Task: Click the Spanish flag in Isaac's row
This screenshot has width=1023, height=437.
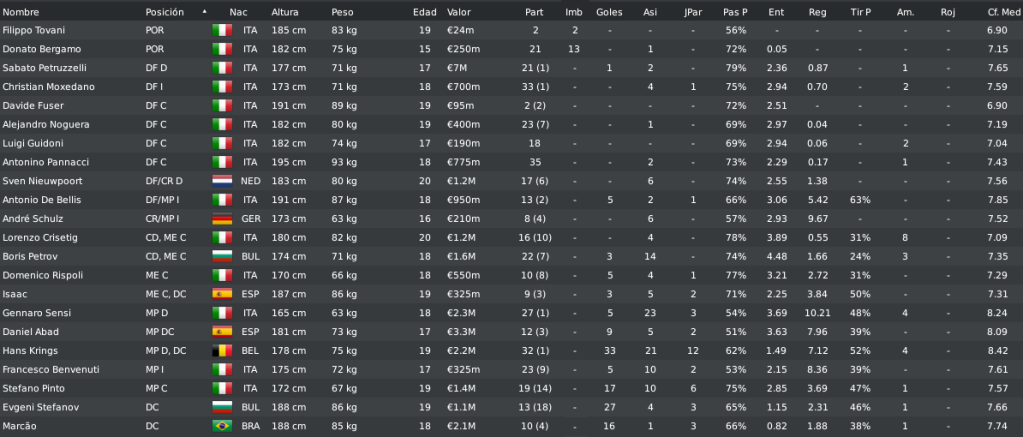Action: (x=222, y=294)
